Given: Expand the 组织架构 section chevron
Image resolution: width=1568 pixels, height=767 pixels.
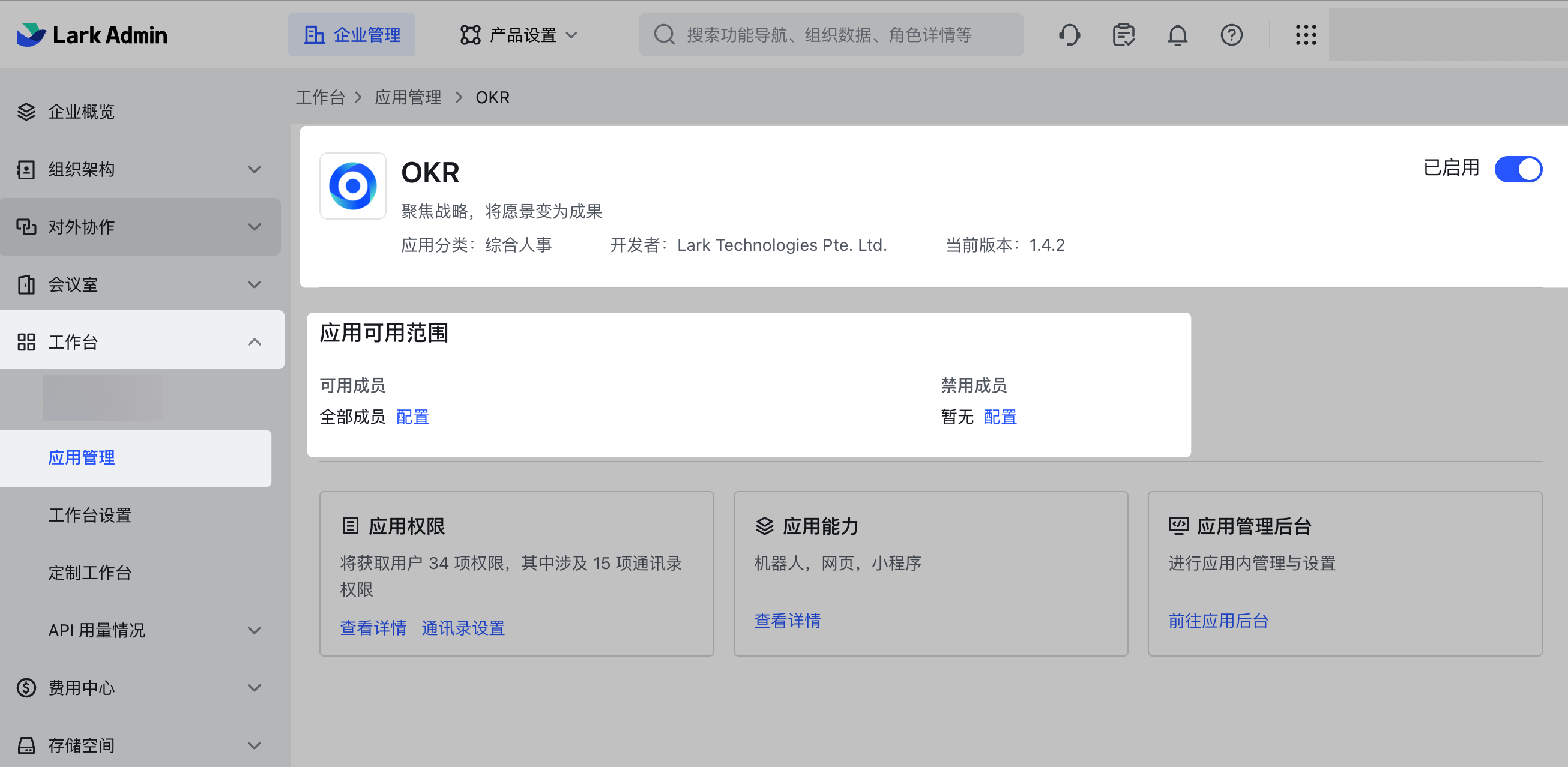Looking at the screenshot, I should coord(255,169).
